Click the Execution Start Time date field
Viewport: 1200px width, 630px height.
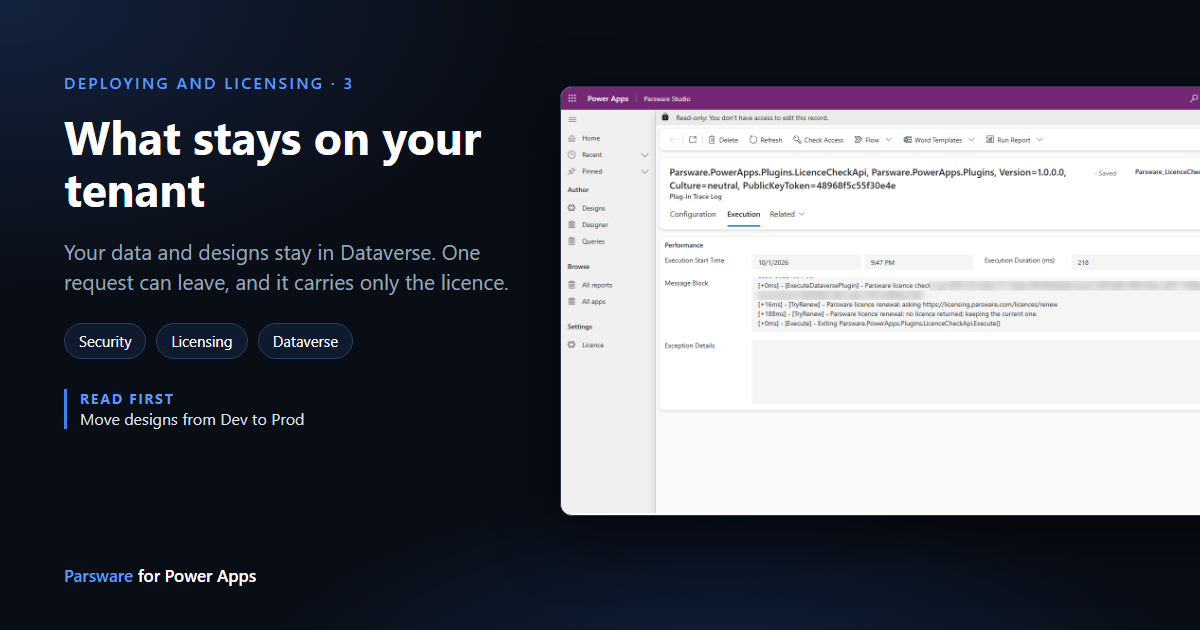point(807,262)
